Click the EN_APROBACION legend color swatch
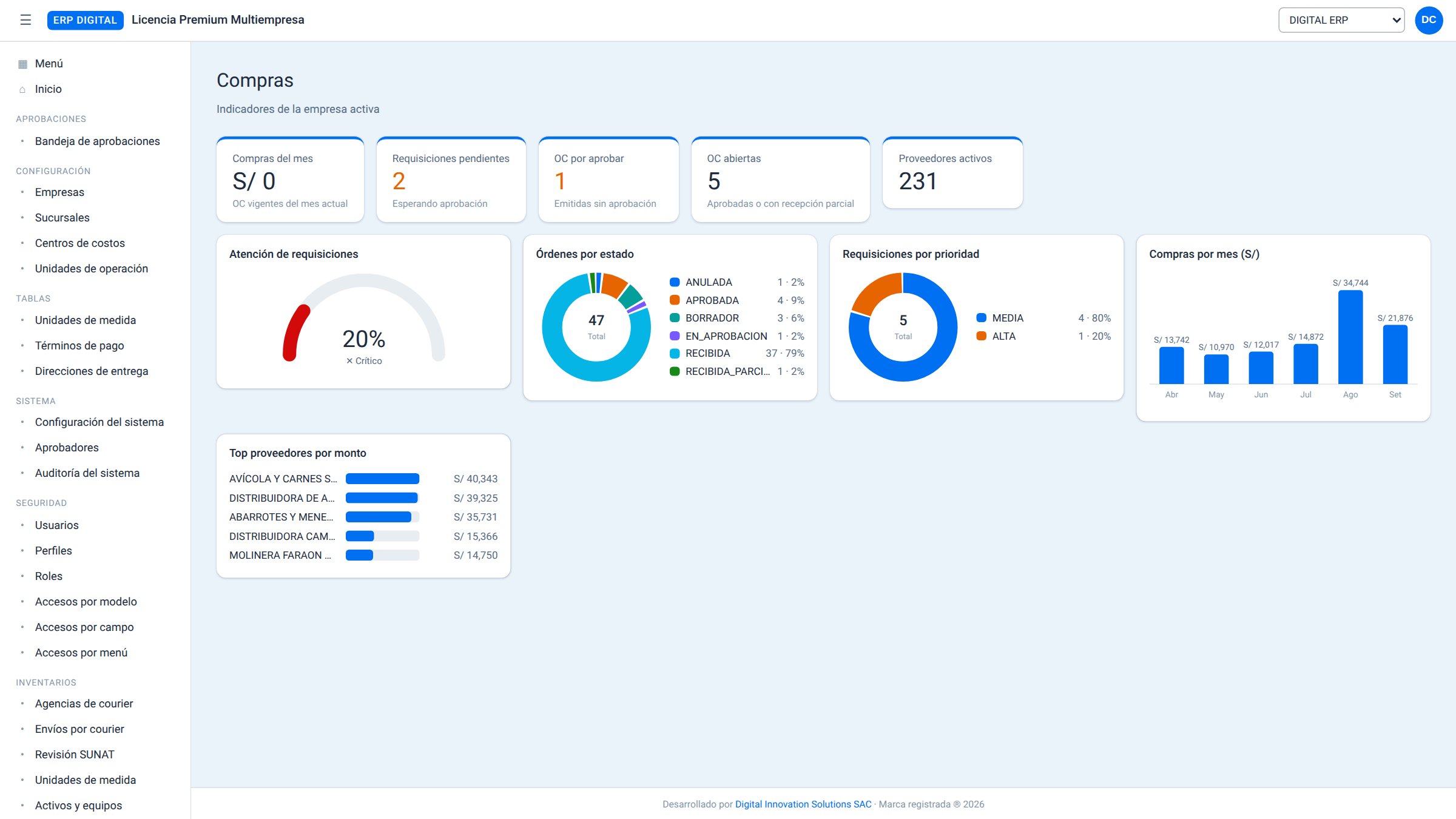The image size is (1456, 819). [675, 336]
